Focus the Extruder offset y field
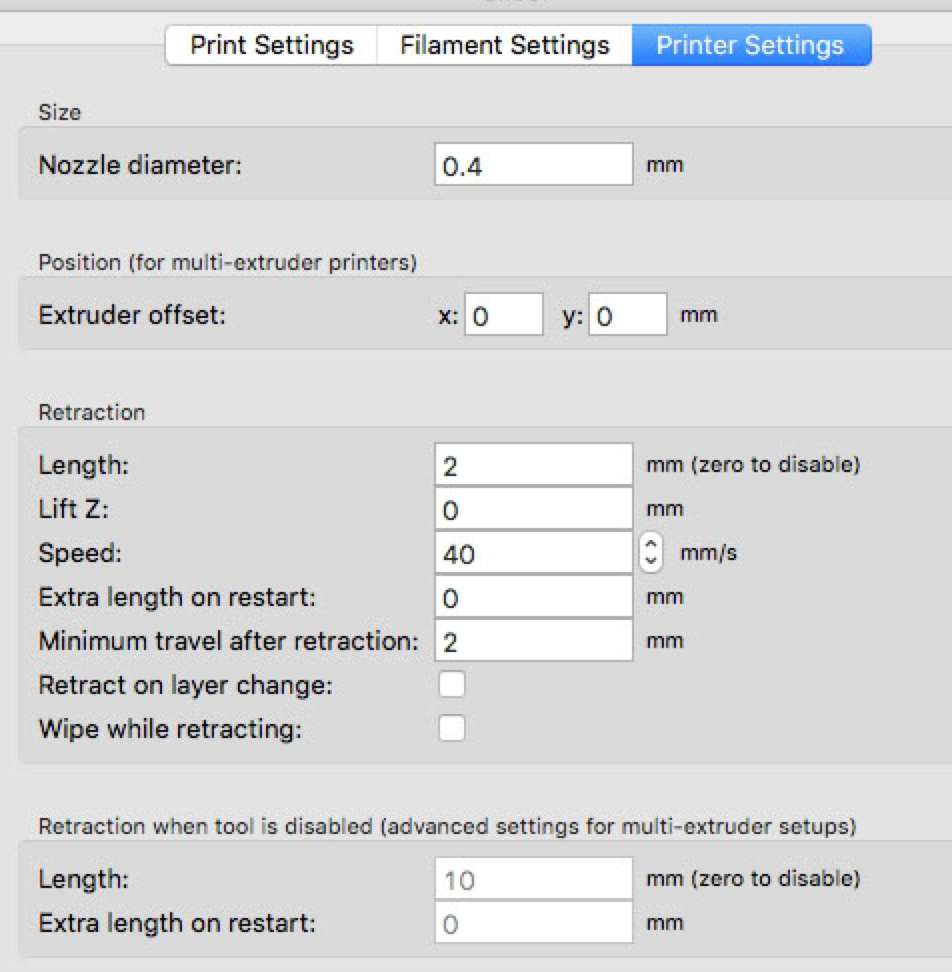Viewport: 952px width, 972px height. tap(627, 316)
